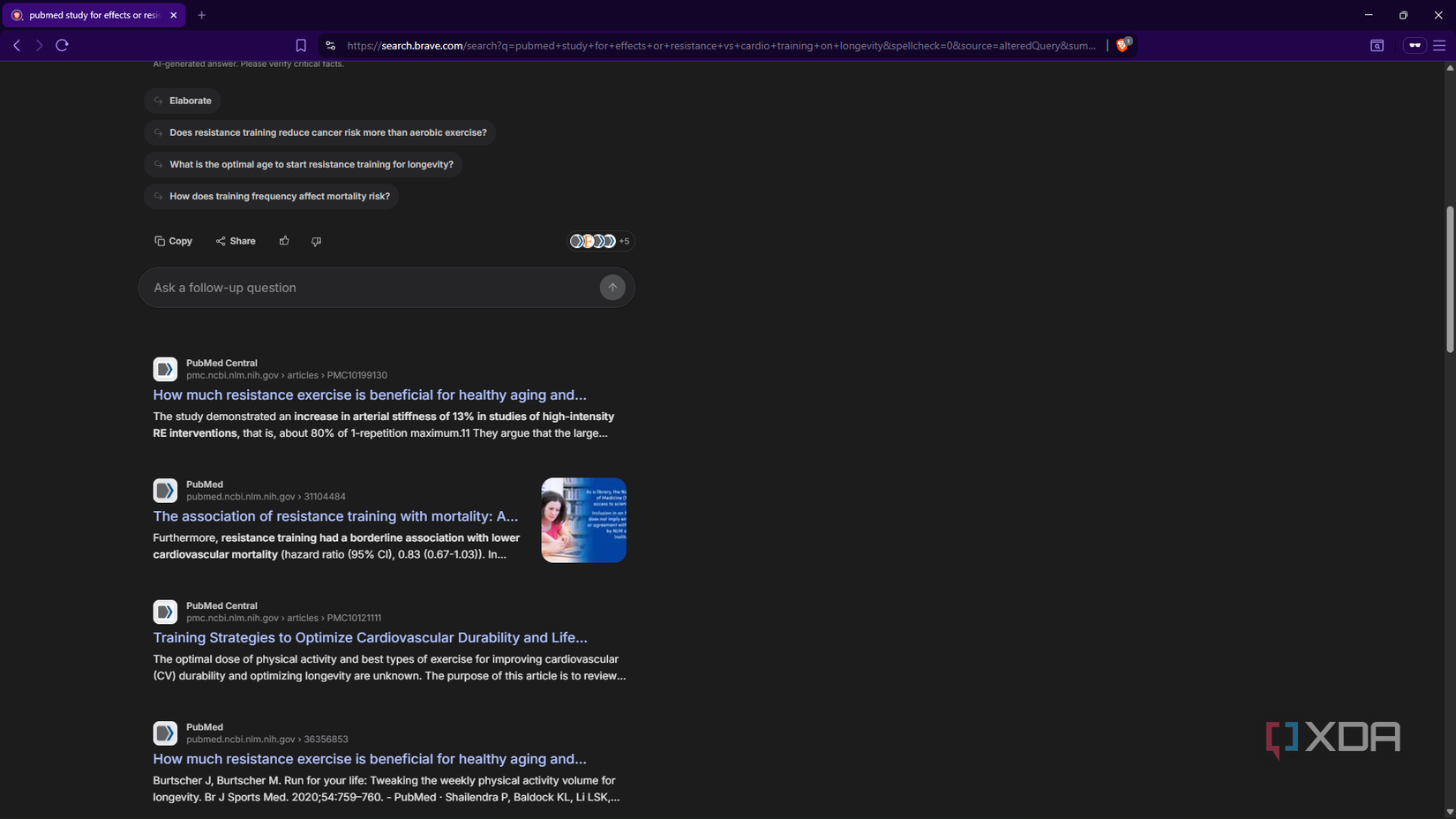Open first 'How much resistance exercise is beneficial' link
The width and height of the screenshot is (1456, 819).
pos(370,395)
